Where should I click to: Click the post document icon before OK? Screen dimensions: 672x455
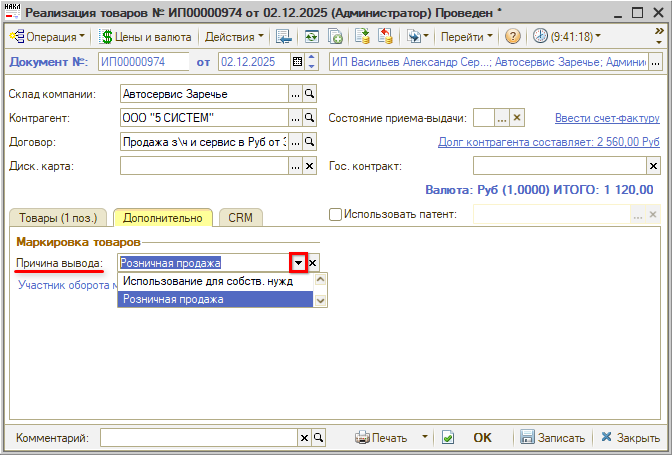pyautogui.click(x=448, y=438)
